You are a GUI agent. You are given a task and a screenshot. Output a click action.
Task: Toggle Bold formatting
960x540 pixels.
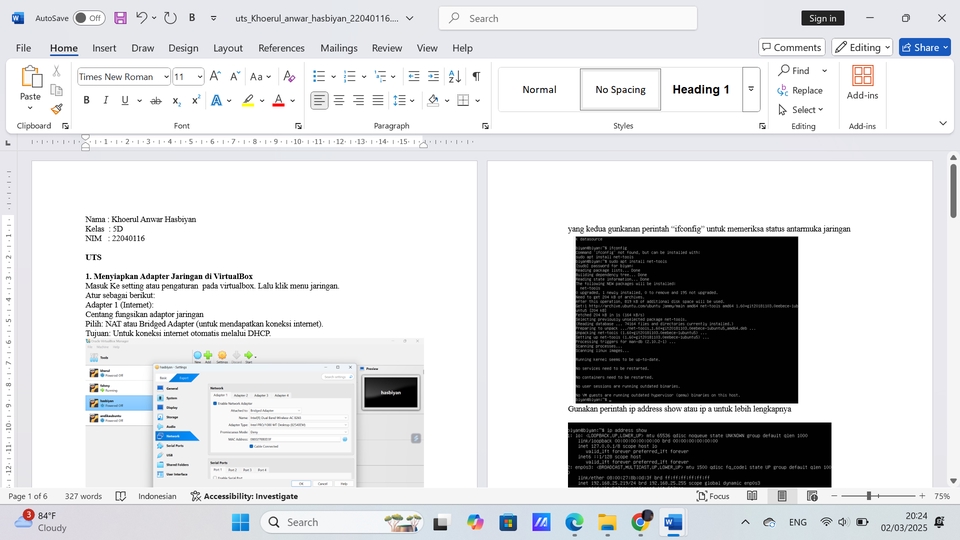[x=86, y=100]
